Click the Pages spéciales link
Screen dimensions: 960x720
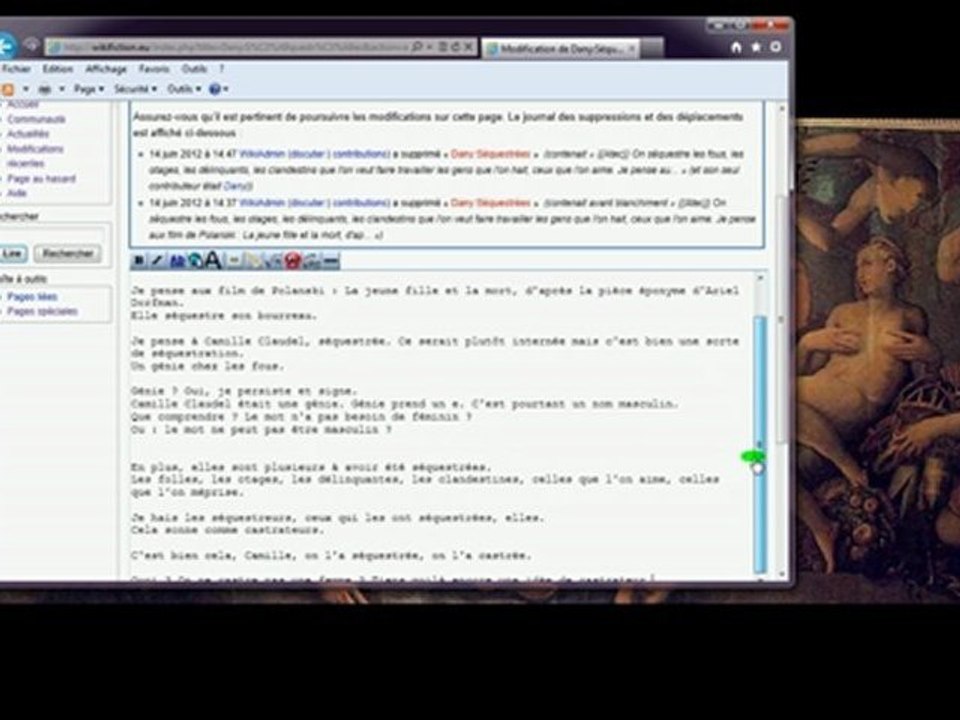pyautogui.click(x=42, y=312)
